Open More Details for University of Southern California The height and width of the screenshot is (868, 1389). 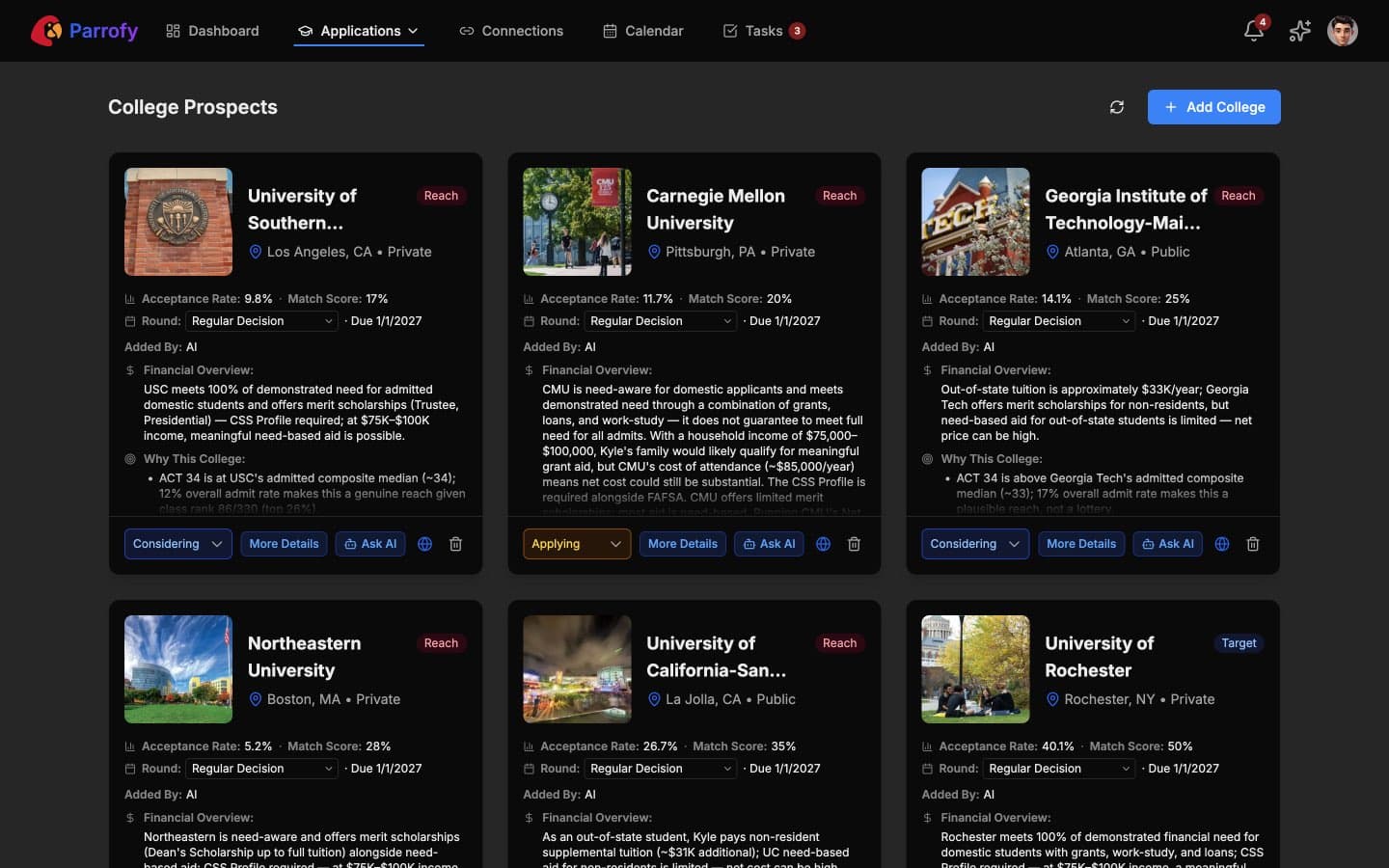[x=285, y=544]
